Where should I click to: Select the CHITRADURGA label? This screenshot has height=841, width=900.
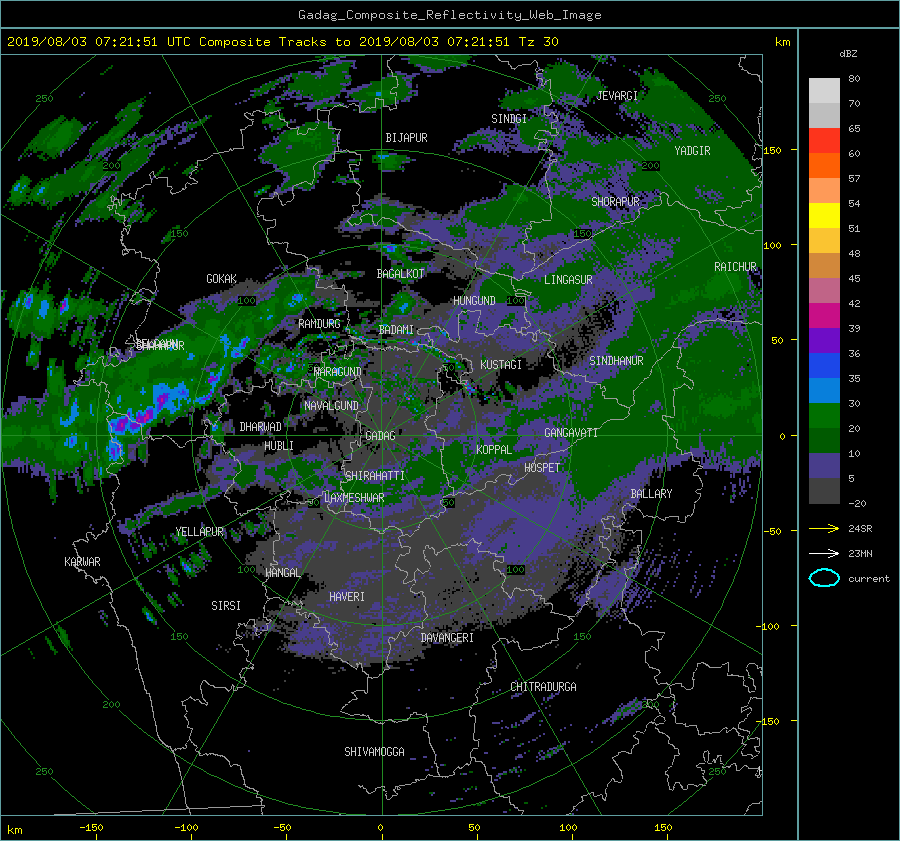(544, 687)
